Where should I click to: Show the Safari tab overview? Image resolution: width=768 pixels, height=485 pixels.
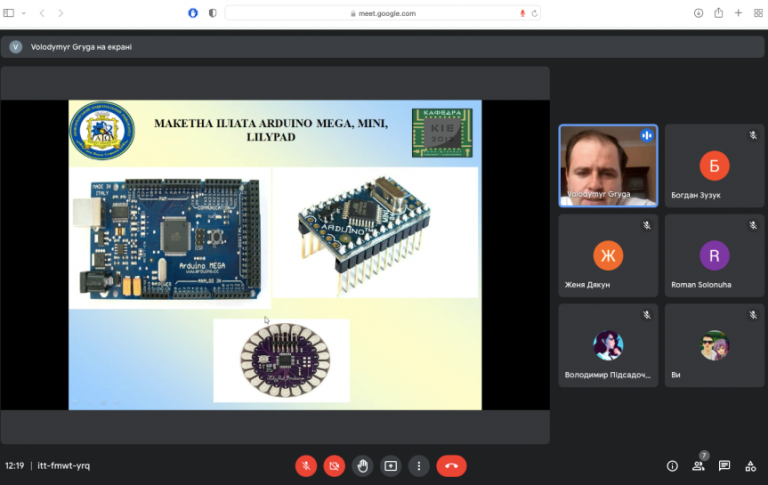coord(758,13)
